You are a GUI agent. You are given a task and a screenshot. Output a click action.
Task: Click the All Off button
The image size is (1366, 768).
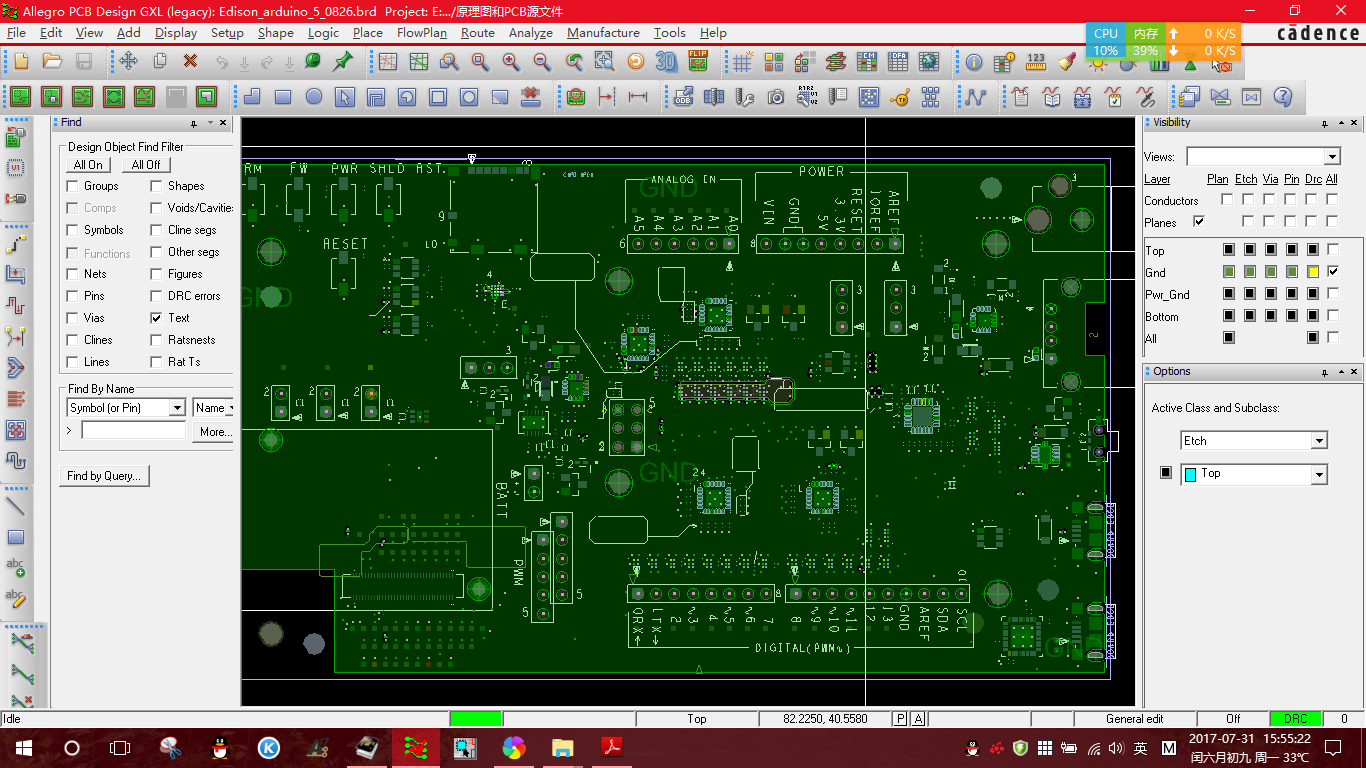tap(146, 165)
